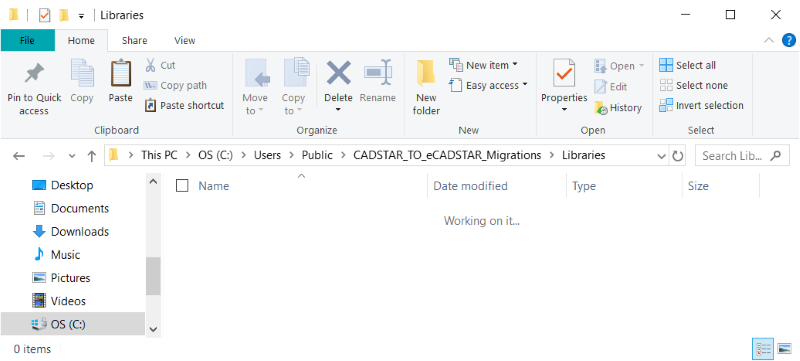
Task: Click Select all
Action: (x=687, y=65)
